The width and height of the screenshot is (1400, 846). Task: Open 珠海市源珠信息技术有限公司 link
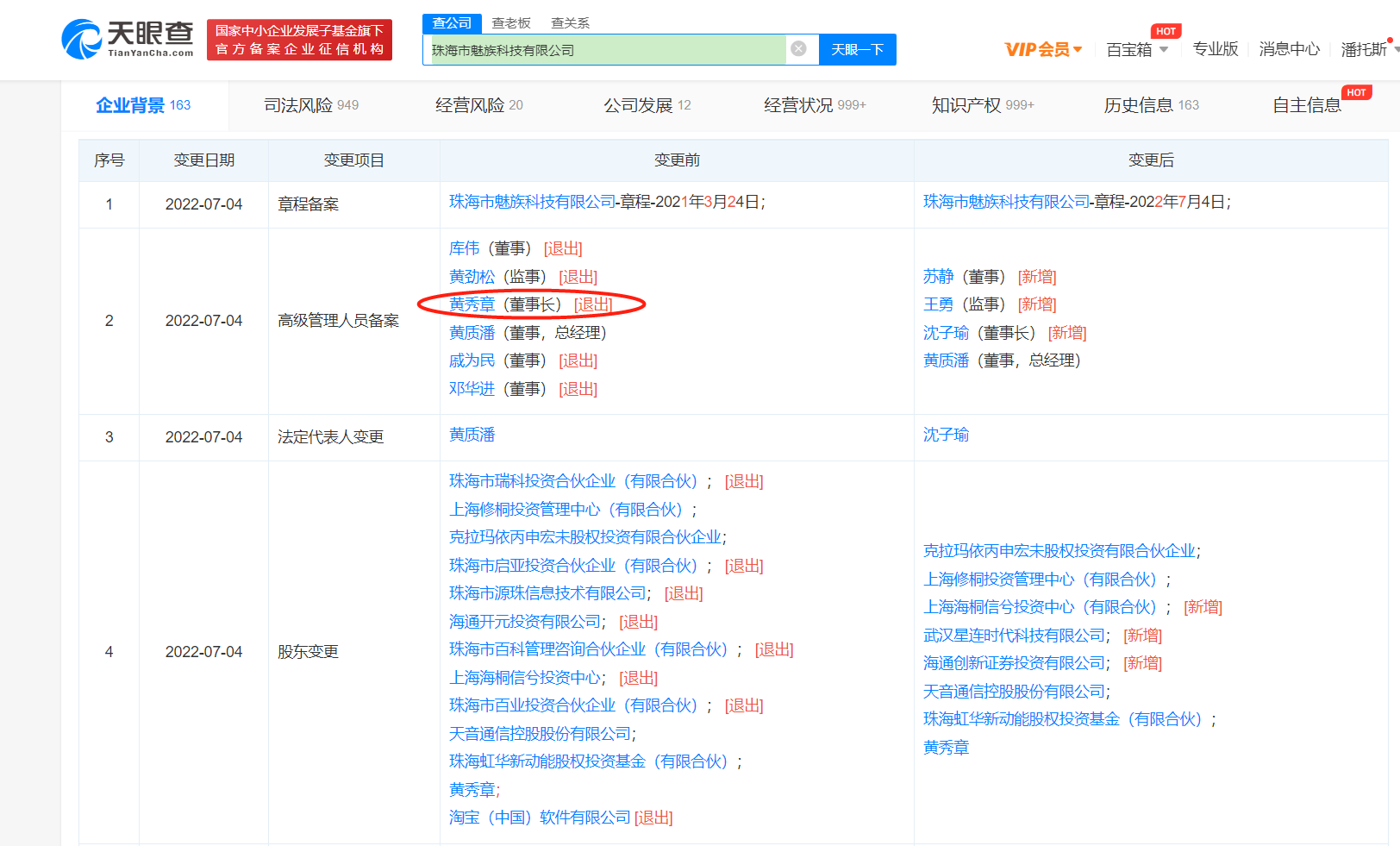point(547,593)
